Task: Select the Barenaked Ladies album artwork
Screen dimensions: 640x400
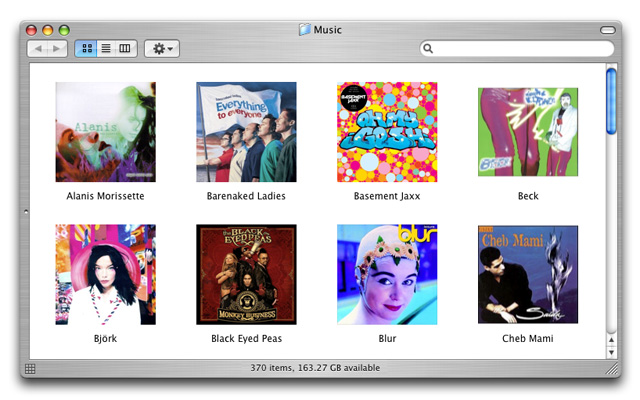Action: [246, 132]
